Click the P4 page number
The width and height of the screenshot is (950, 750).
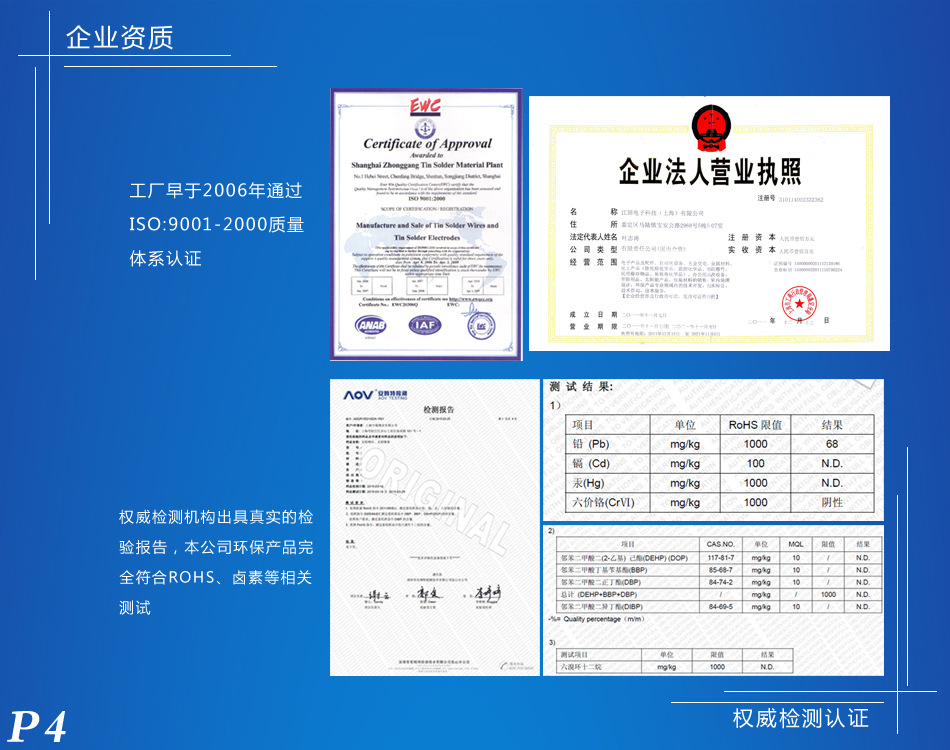click(38, 727)
